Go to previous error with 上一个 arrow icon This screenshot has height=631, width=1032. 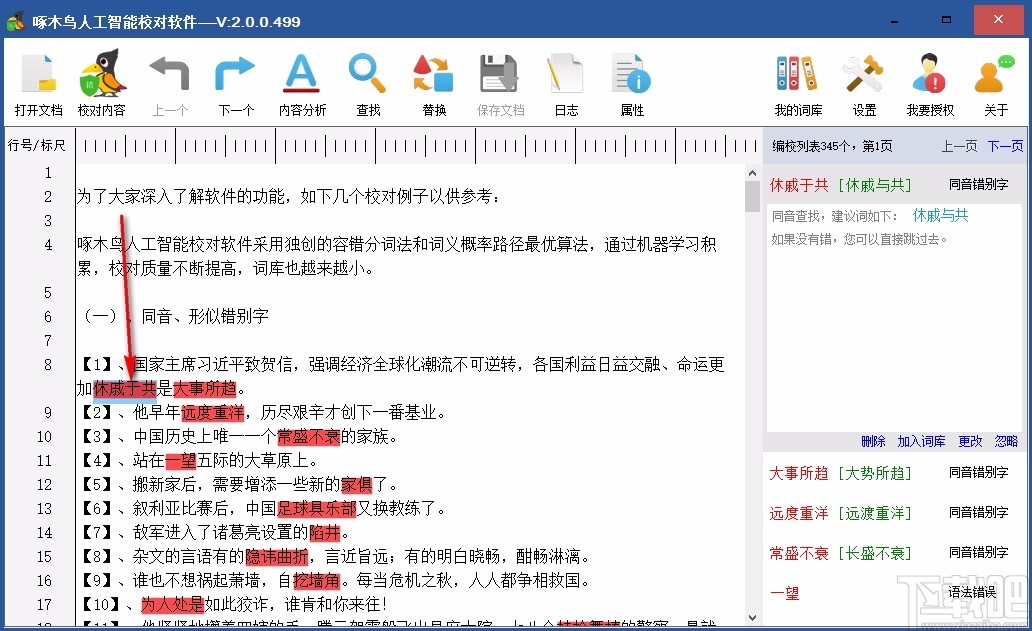pyautogui.click(x=170, y=84)
